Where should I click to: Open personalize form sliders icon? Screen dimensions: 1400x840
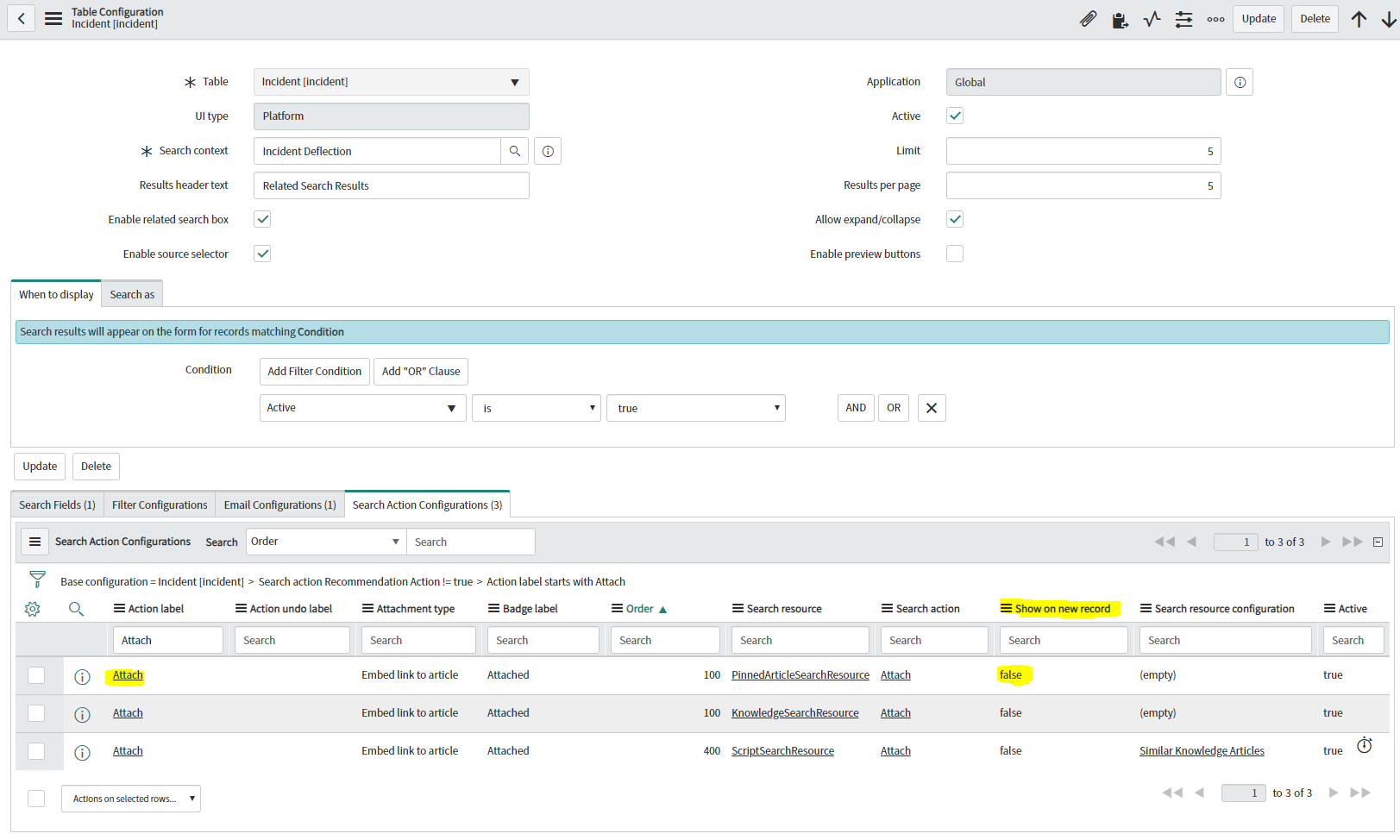(1183, 19)
